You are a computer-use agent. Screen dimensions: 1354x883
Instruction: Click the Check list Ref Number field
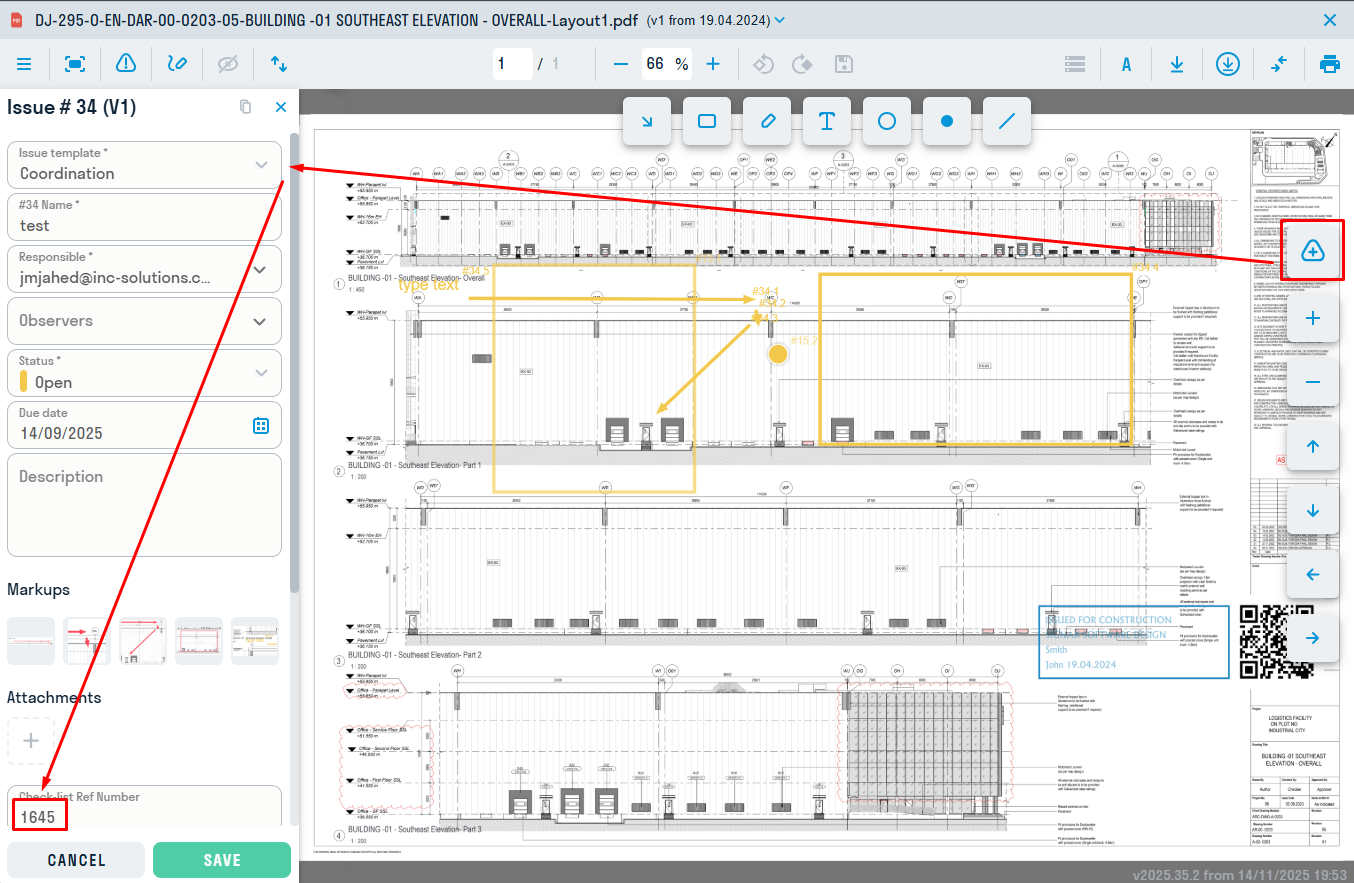(145, 808)
